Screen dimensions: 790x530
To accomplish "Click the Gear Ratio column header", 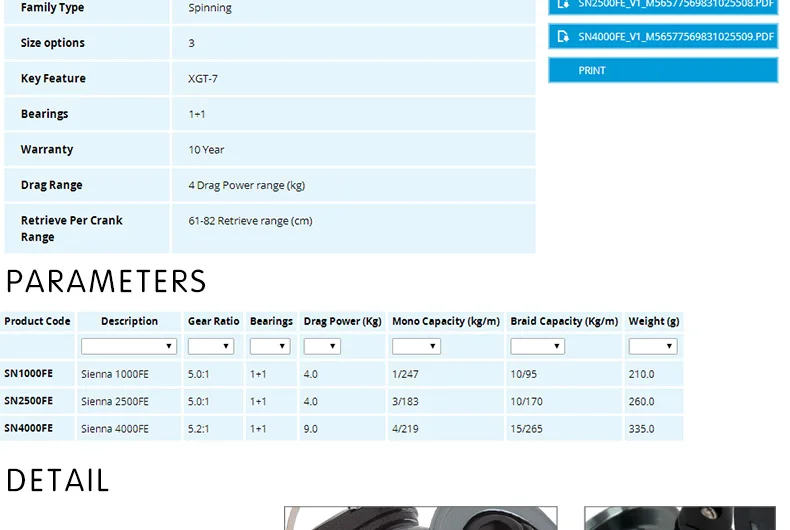I will pos(214,321).
